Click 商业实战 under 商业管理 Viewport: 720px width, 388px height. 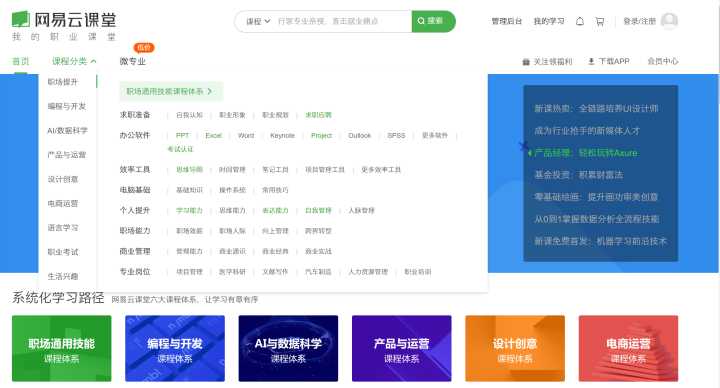tap(318, 251)
